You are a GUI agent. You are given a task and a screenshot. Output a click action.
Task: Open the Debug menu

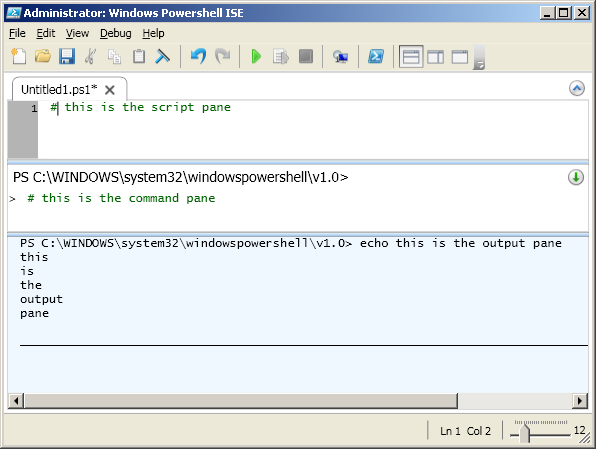pyautogui.click(x=116, y=33)
